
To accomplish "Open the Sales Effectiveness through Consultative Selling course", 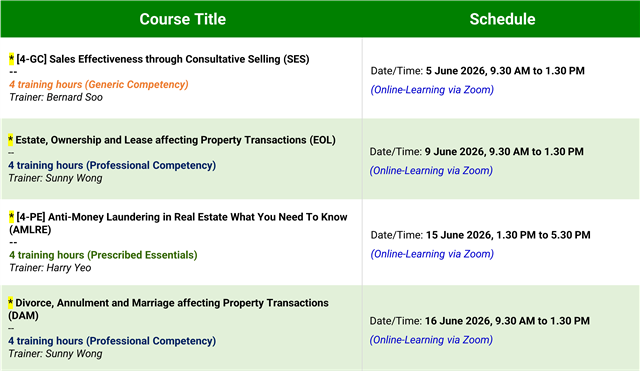I will [163, 59].
